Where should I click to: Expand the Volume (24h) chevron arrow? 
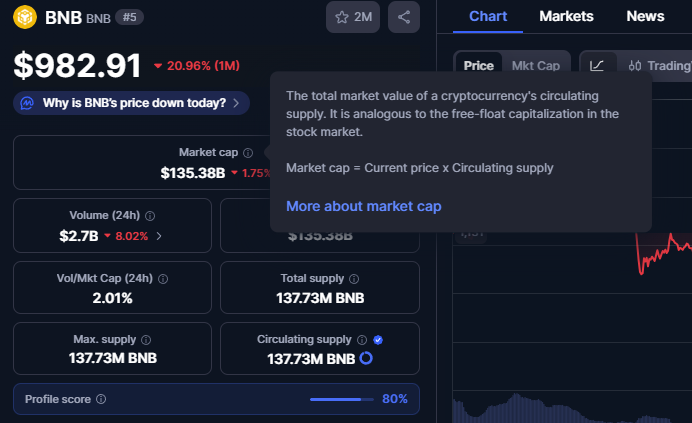pyautogui.click(x=159, y=236)
